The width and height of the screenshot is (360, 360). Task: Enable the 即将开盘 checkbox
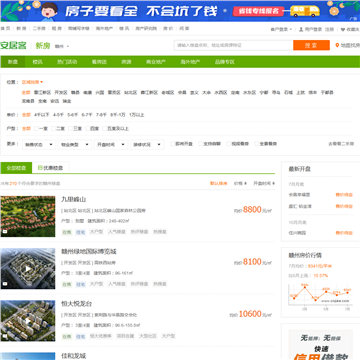(172, 144)
